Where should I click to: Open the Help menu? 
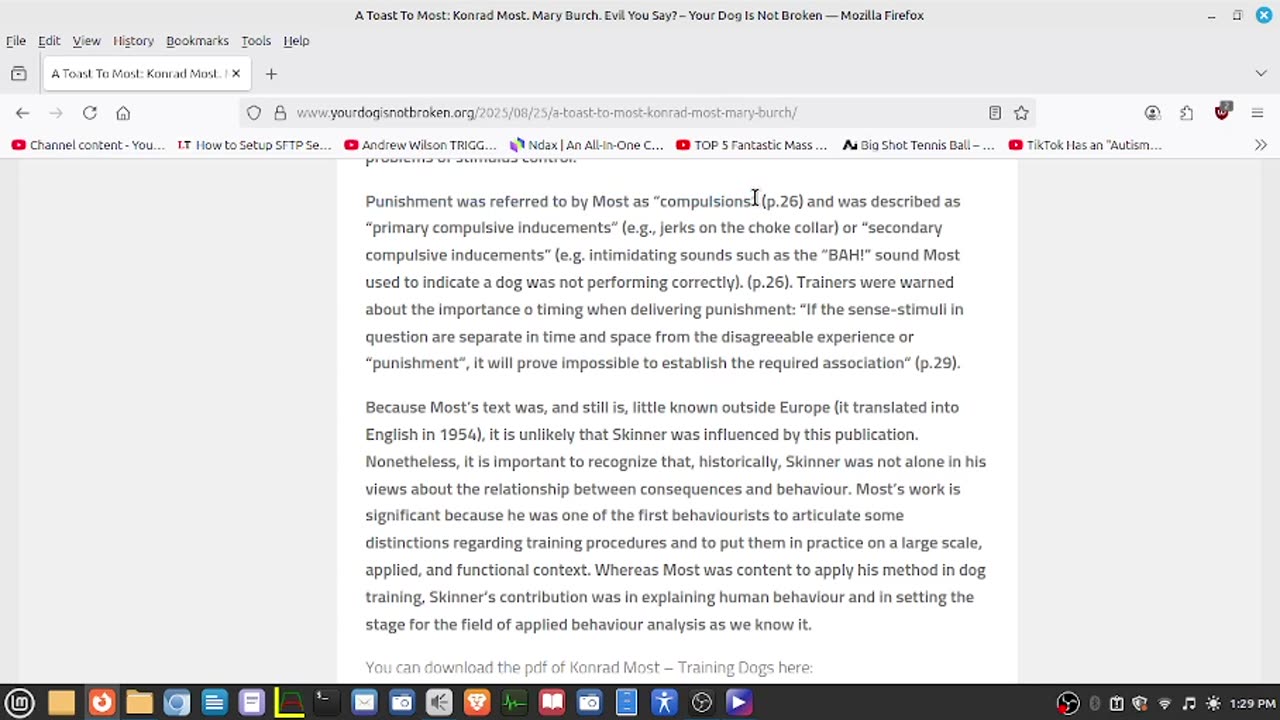(296, 41)
